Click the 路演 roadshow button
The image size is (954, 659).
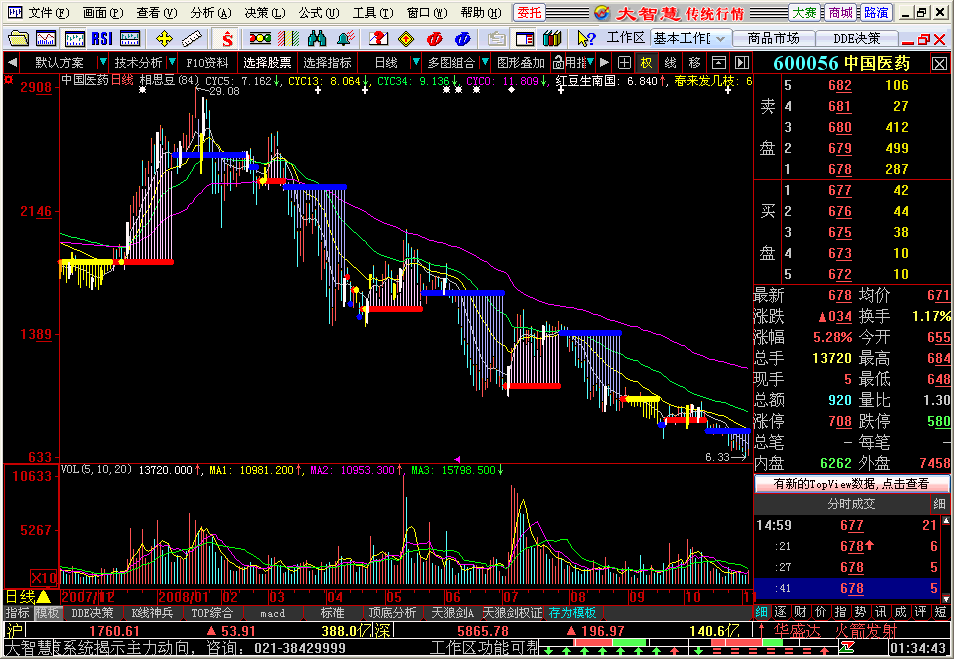(x=876, y=12)
